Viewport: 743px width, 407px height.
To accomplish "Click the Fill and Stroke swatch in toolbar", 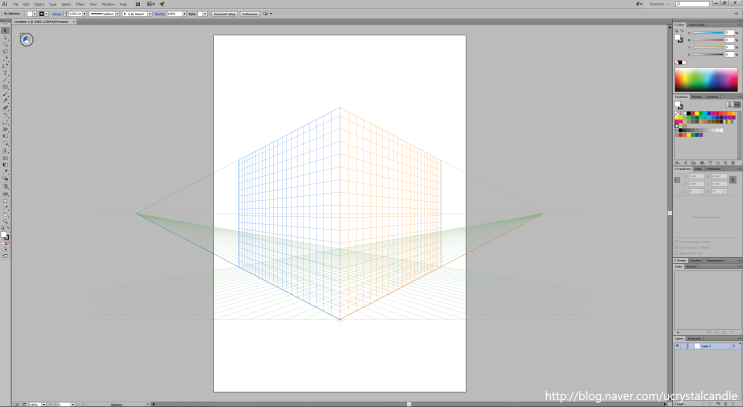I will pyautogui.click(x=6, y=235).
